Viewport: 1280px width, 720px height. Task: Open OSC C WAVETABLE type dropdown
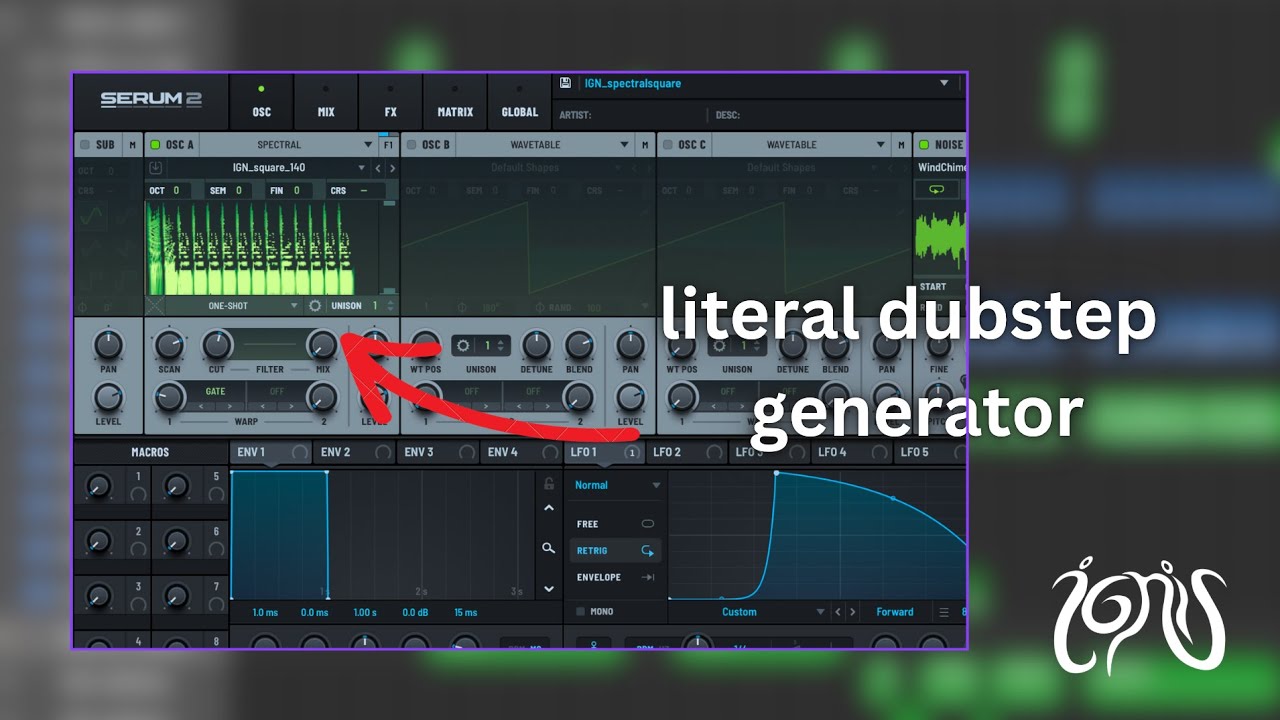point(801,145)
